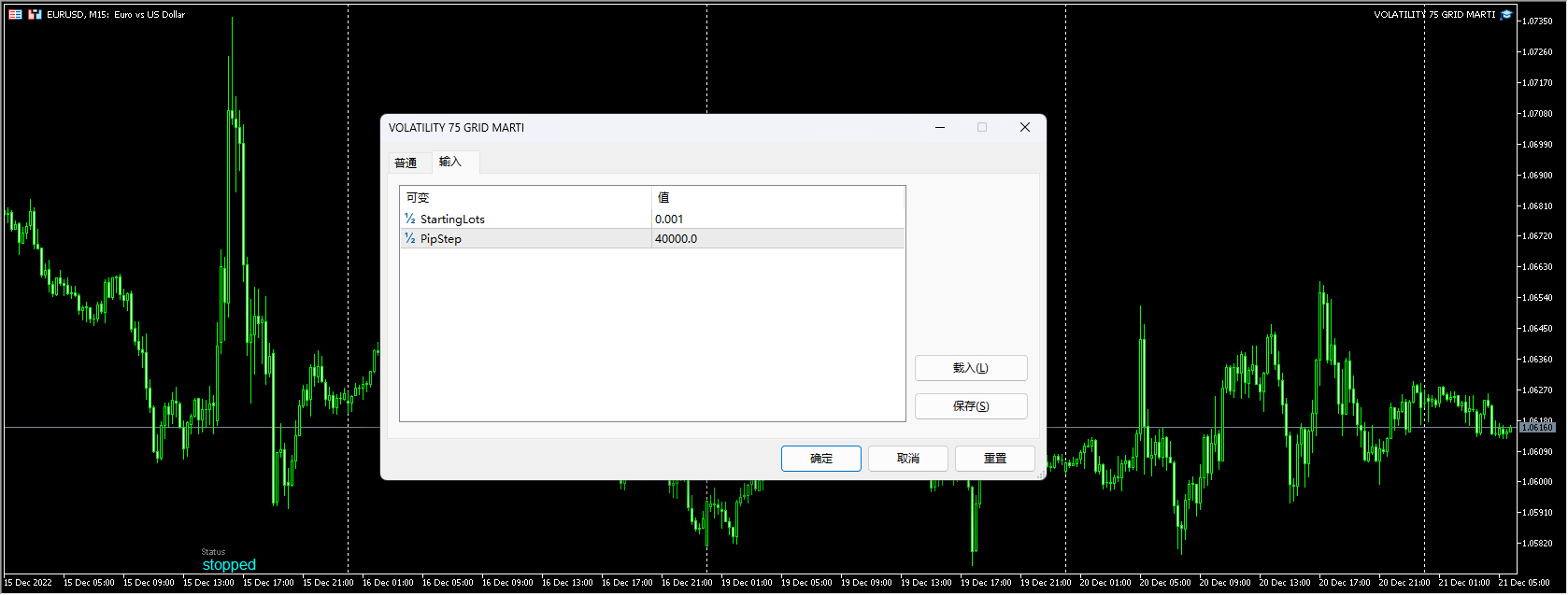Click the 1.07350 price axis label

click(1539, 21)
